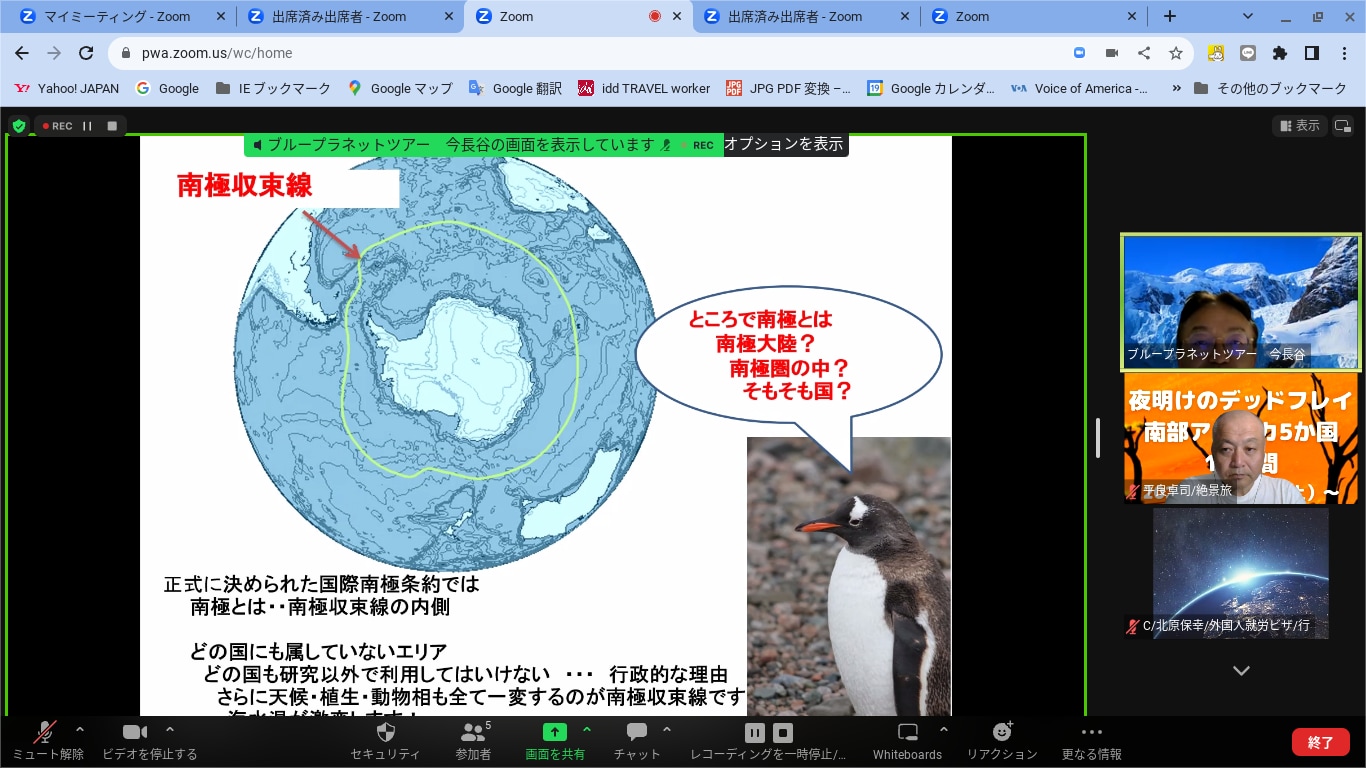Switch to second 出席済み出席者 - Zoom tab
1366x768 pixels.
coord(806,16)
